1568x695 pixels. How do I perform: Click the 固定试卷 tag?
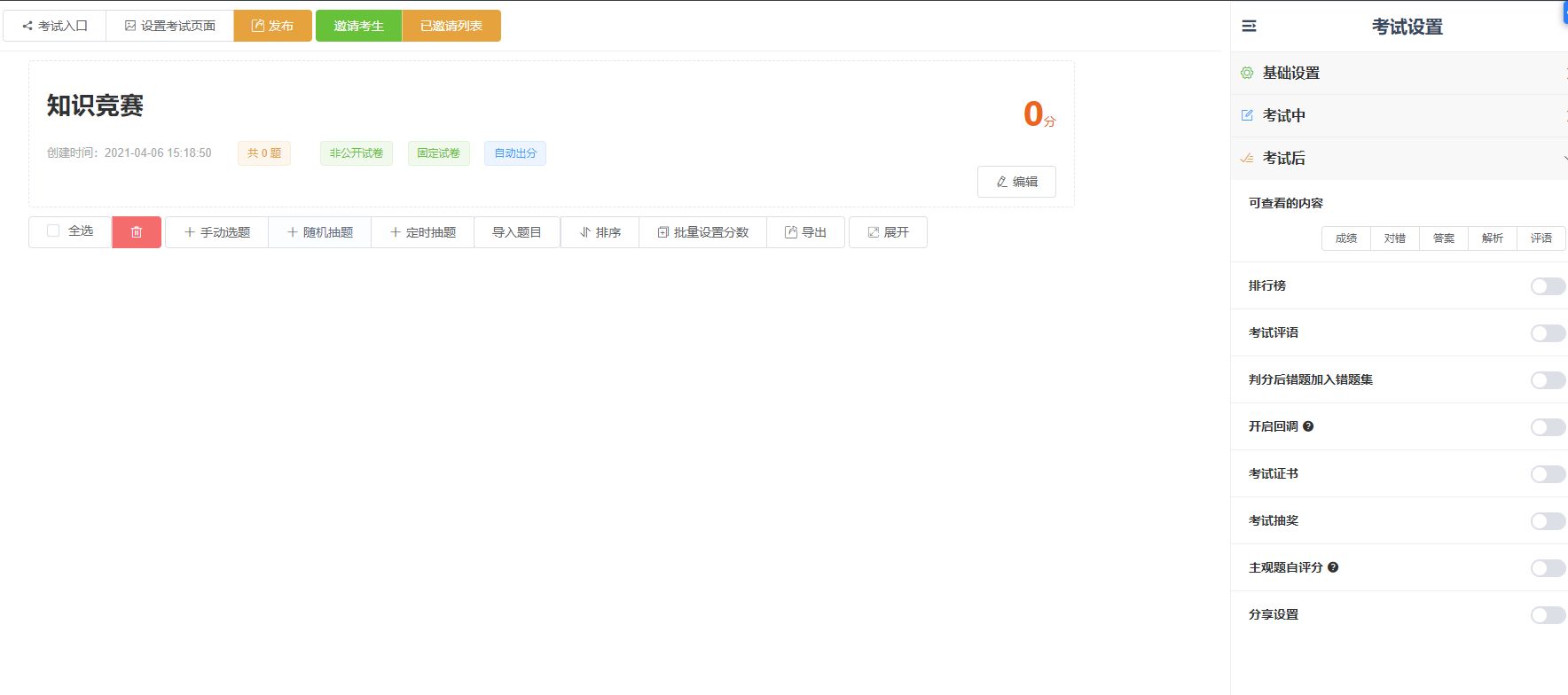[439, 153]
